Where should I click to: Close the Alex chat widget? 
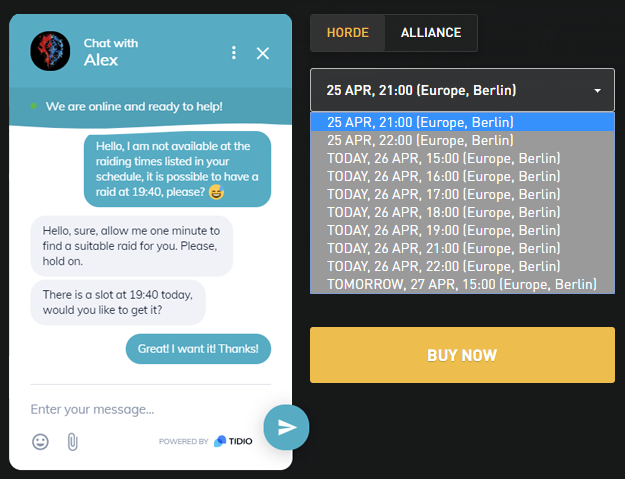click(263, 53)
